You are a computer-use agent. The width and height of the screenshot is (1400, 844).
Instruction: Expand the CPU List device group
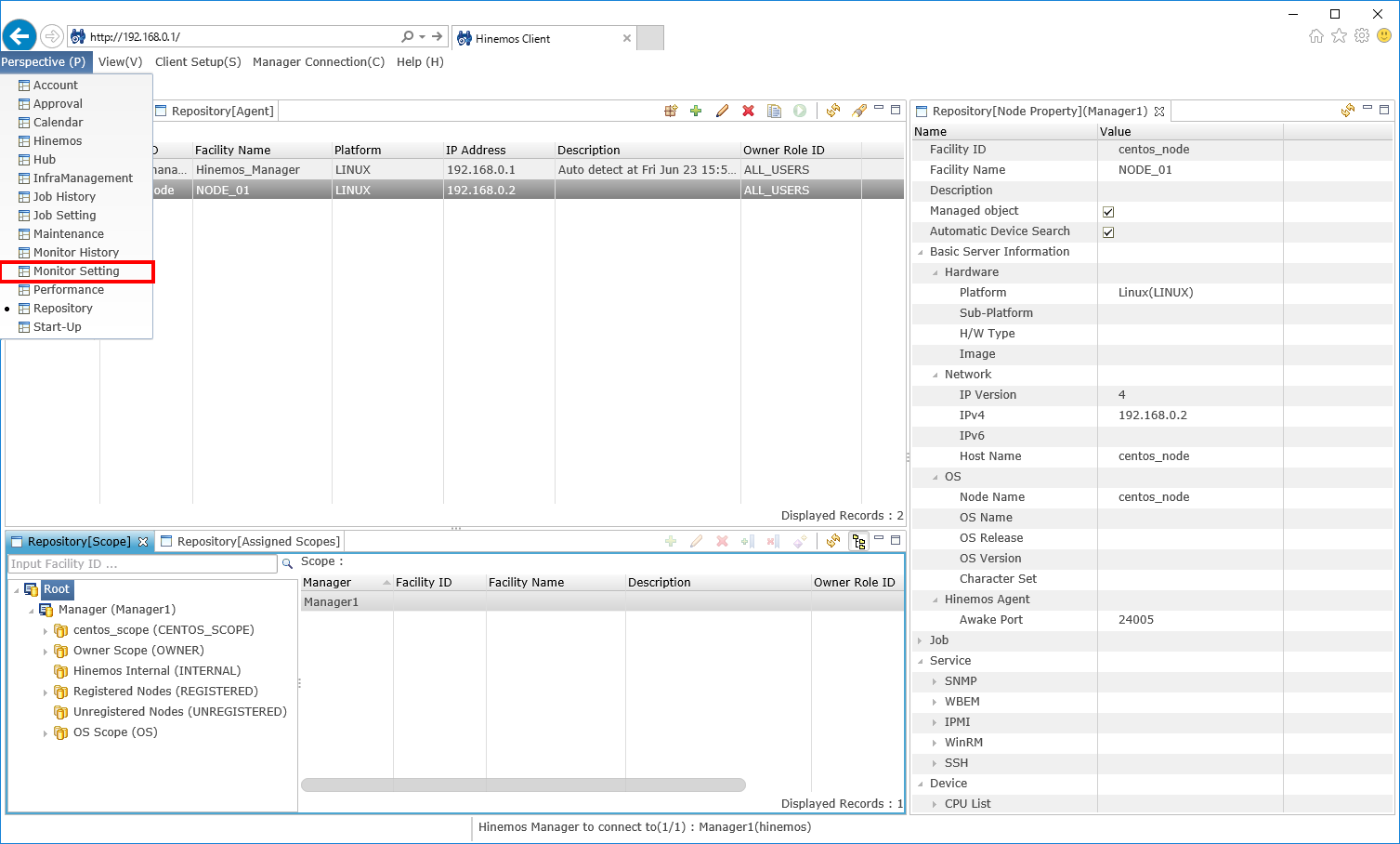coord(936,804)
